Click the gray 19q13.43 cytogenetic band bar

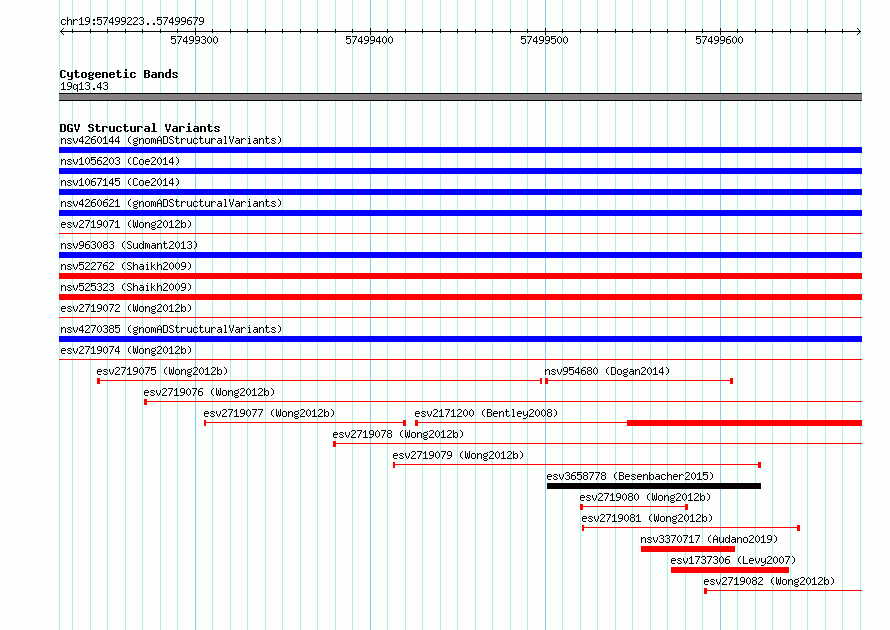click(x=460, y=97)
